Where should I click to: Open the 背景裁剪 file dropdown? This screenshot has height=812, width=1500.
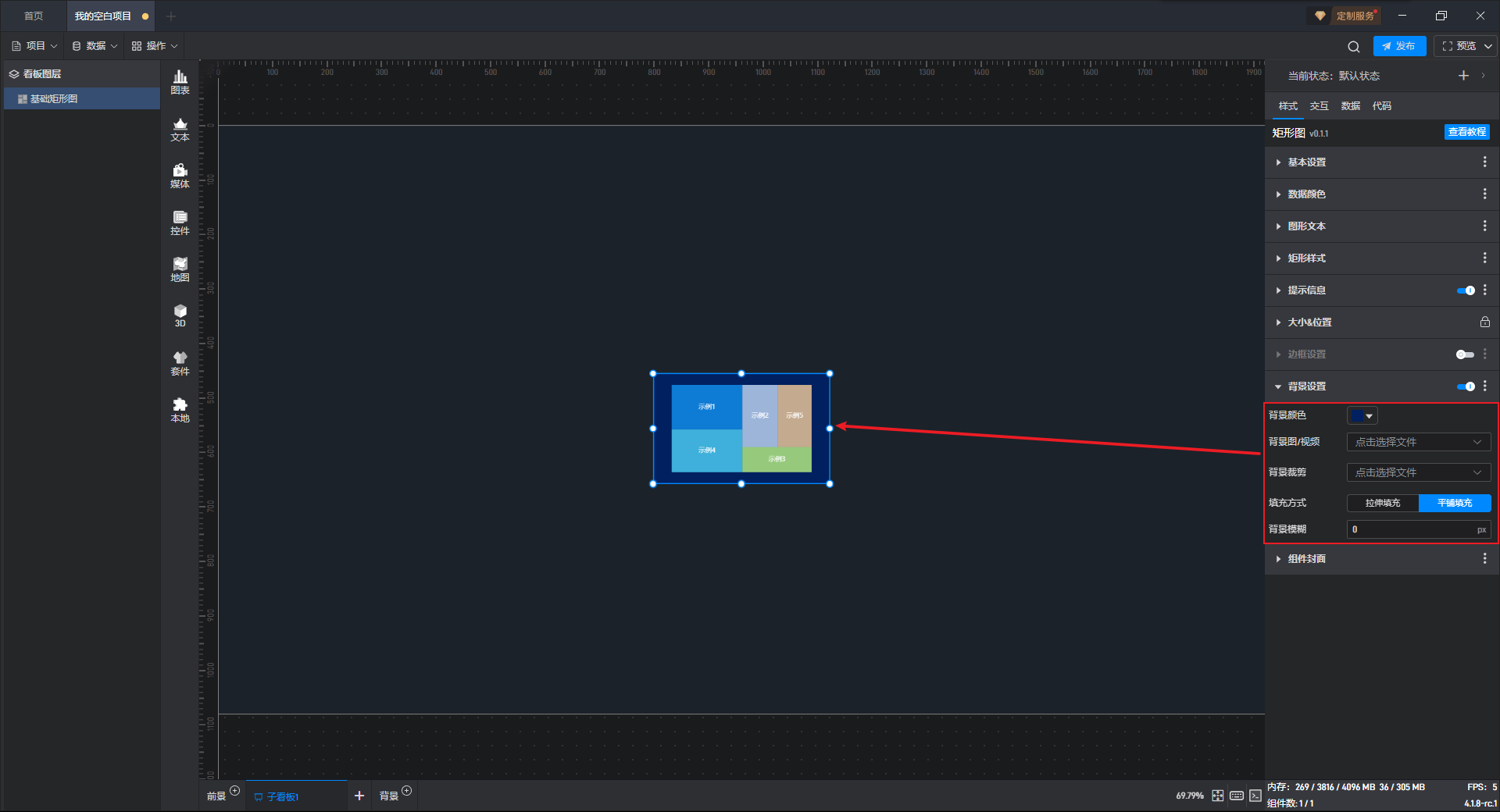[x=1418, y=472]
